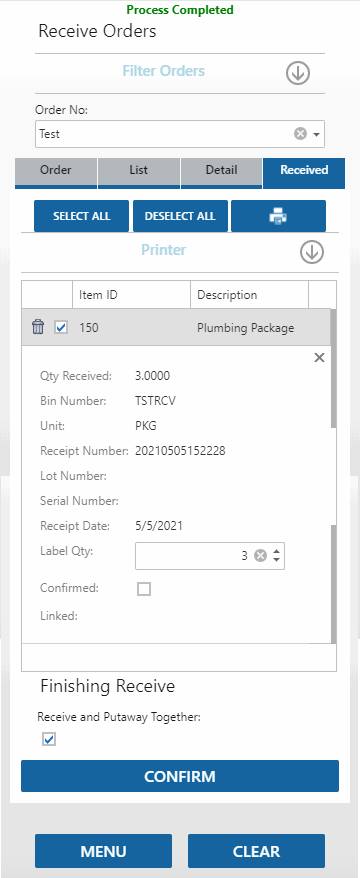Image resolution: width=360 pixels, height=878 pixels.
Task: Click the received items list scrollbar
Action: 334,476
